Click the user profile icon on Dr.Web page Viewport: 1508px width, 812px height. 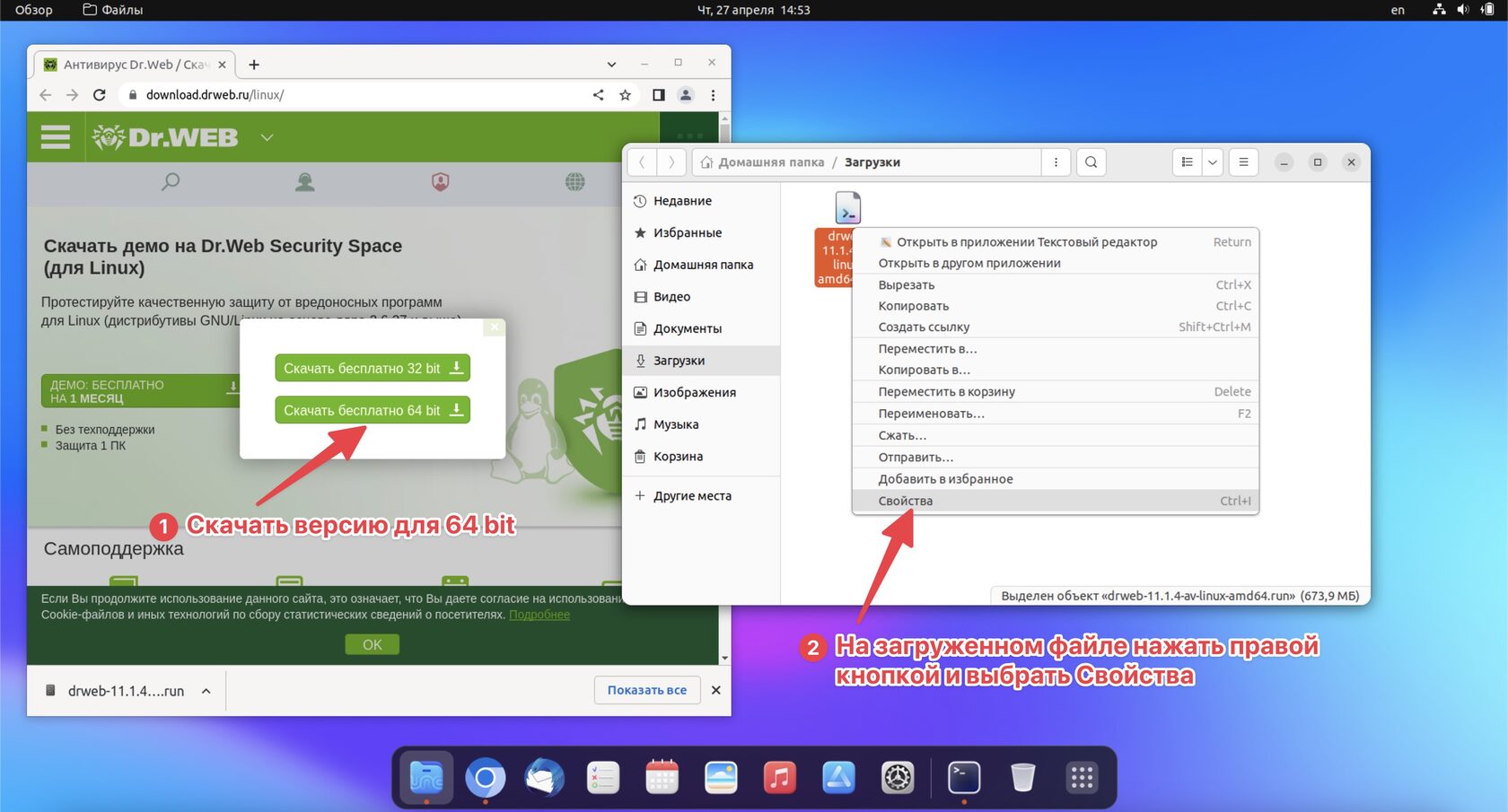click(x=305, y=182)
